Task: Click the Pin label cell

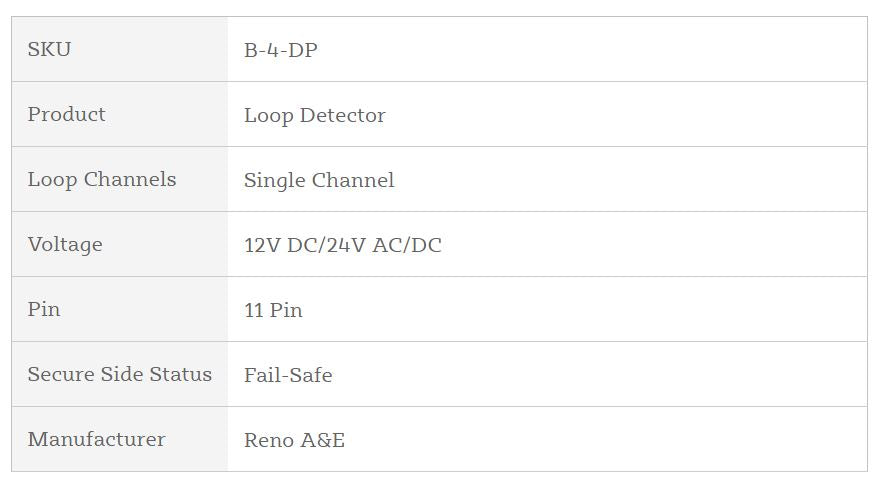Action: (x=44, y=309)
